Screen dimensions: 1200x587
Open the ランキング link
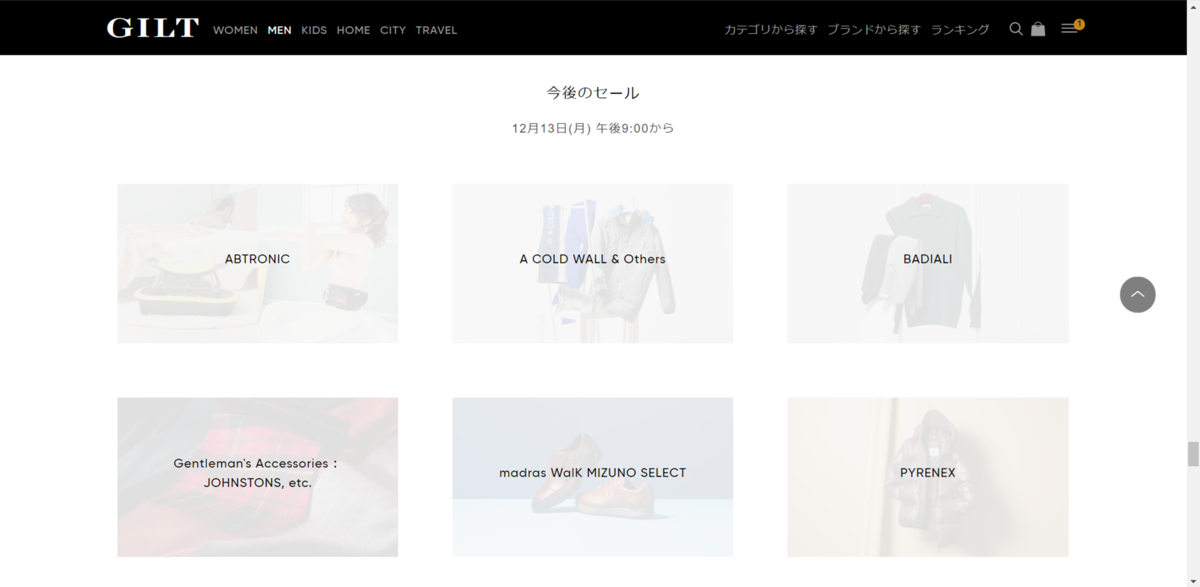click(x=960, y=30)
